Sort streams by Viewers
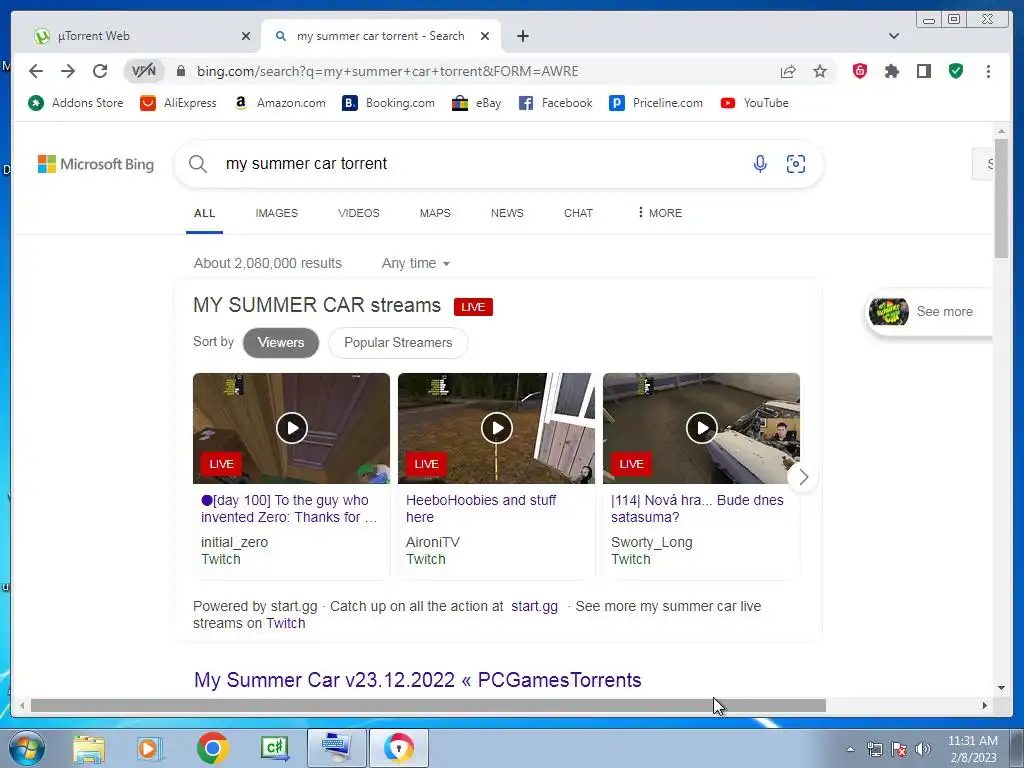Screen dimensions: 1024x768 coord(281,343)
